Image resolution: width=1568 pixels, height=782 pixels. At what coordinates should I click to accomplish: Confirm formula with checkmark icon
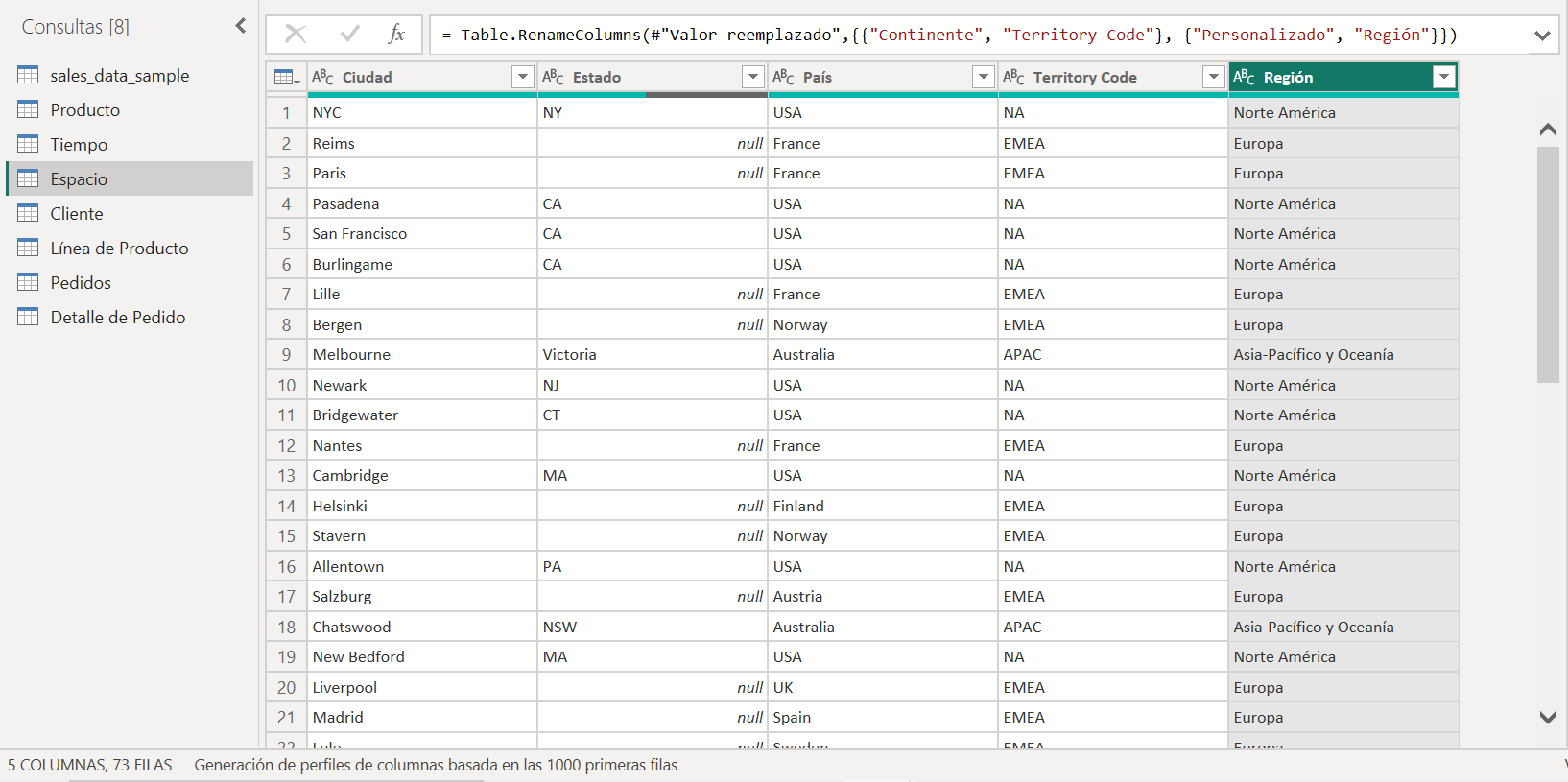(350, 35)
